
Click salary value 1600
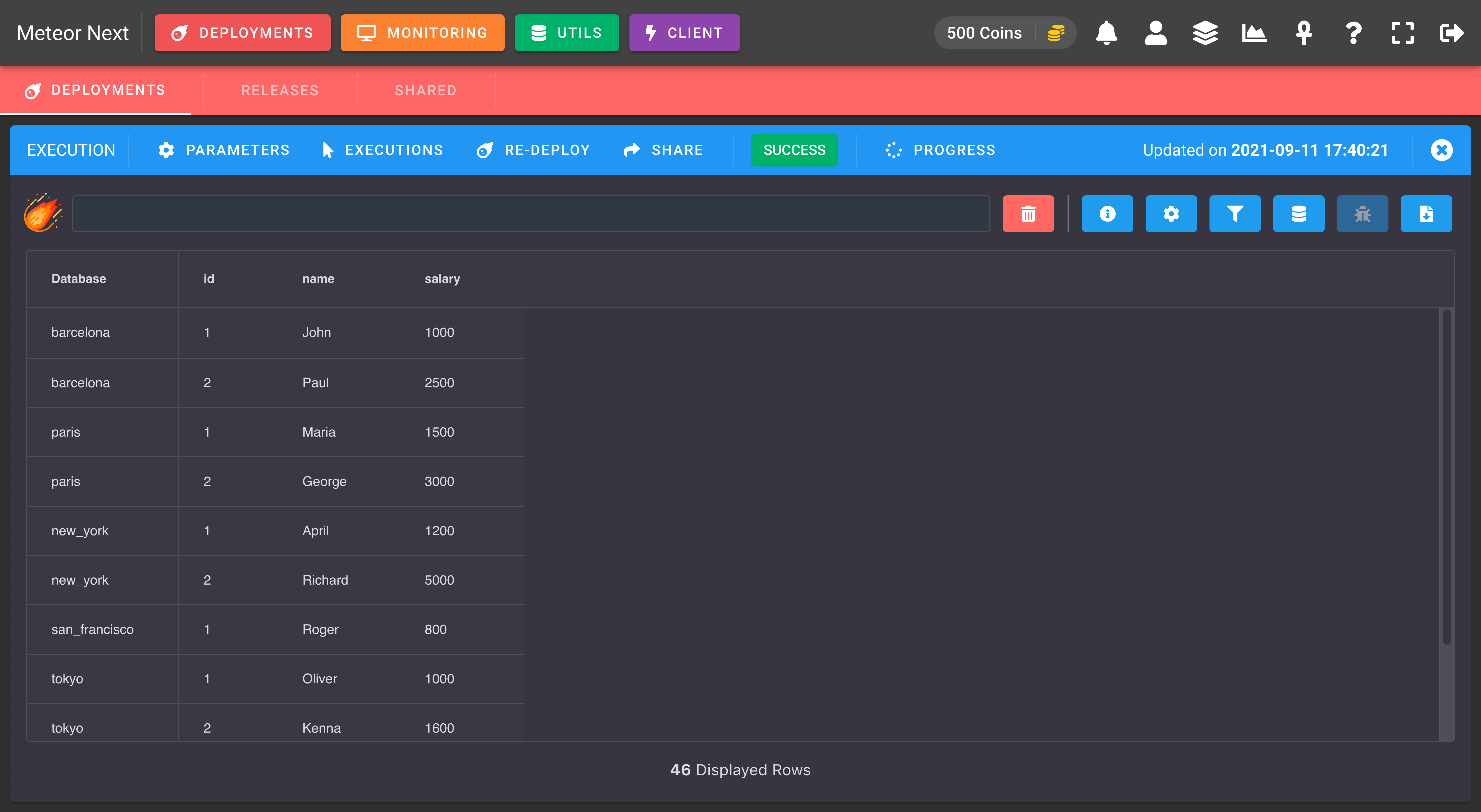(x=439, y=728)
